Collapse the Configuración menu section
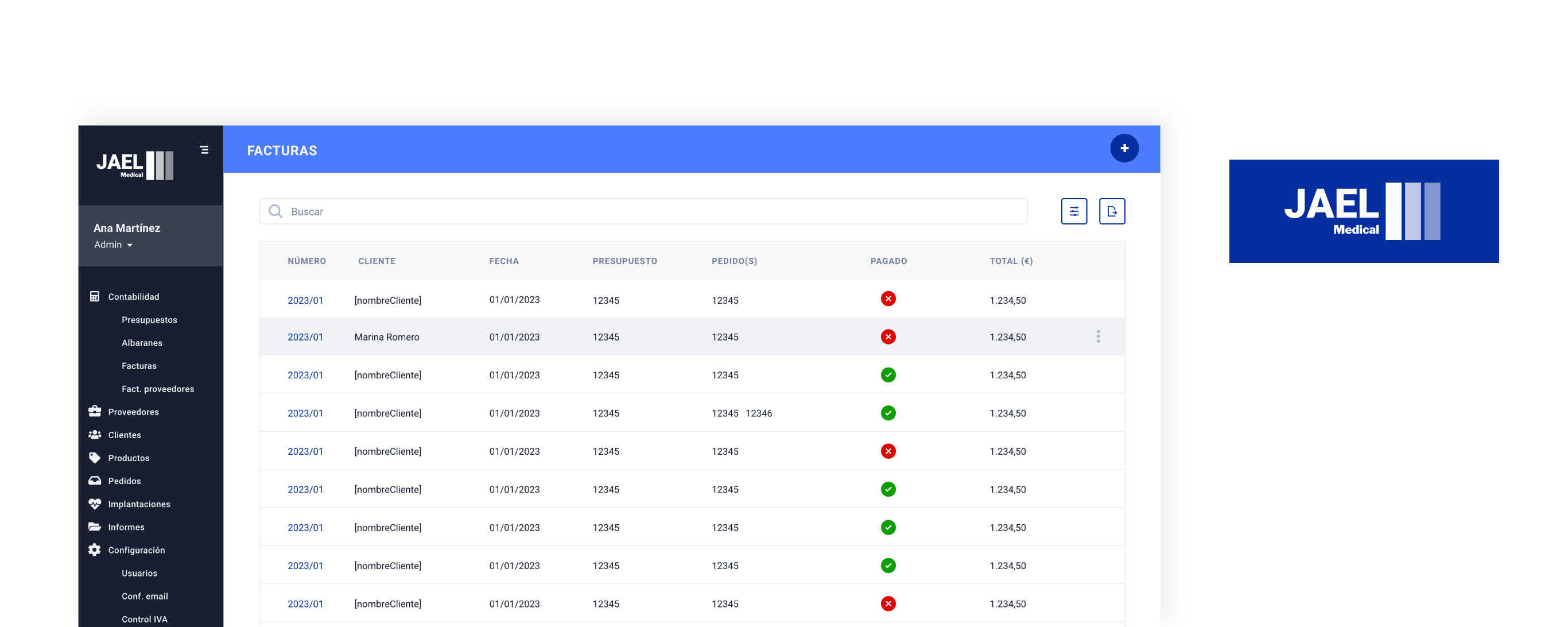The image size is (1568, 627). click(136, 549)
